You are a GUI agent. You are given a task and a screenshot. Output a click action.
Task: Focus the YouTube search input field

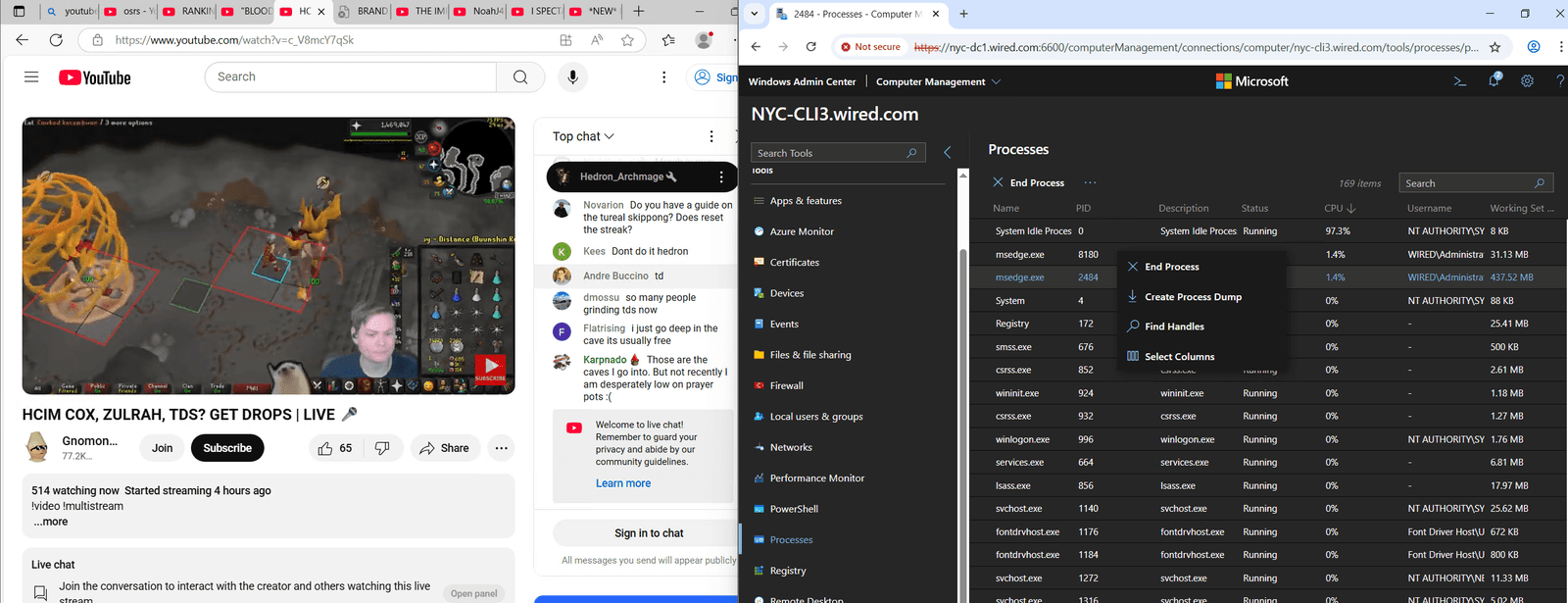point(350,77)
